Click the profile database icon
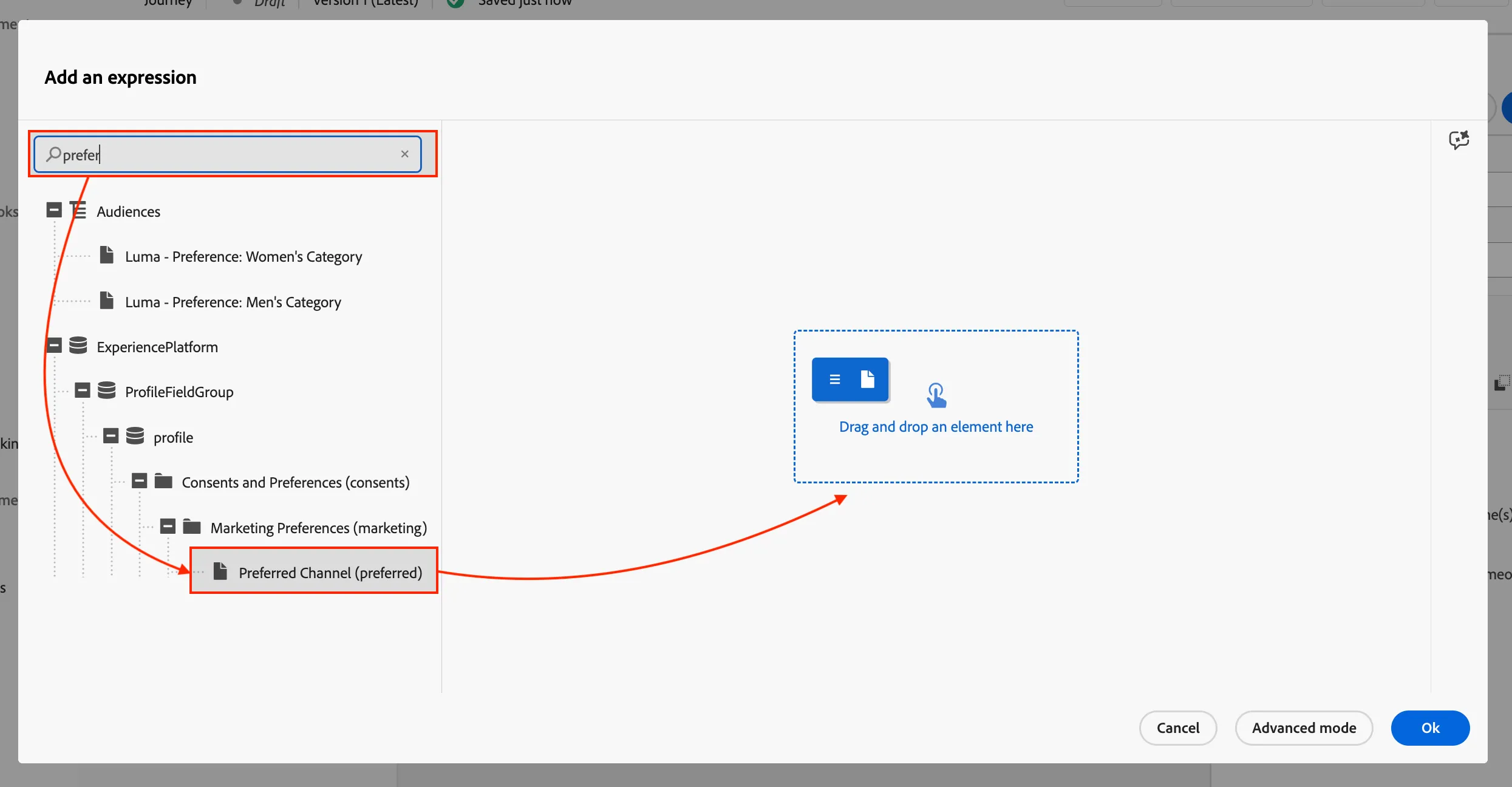The width and height of the screenshot is (1512, 787). pos(135,436)
